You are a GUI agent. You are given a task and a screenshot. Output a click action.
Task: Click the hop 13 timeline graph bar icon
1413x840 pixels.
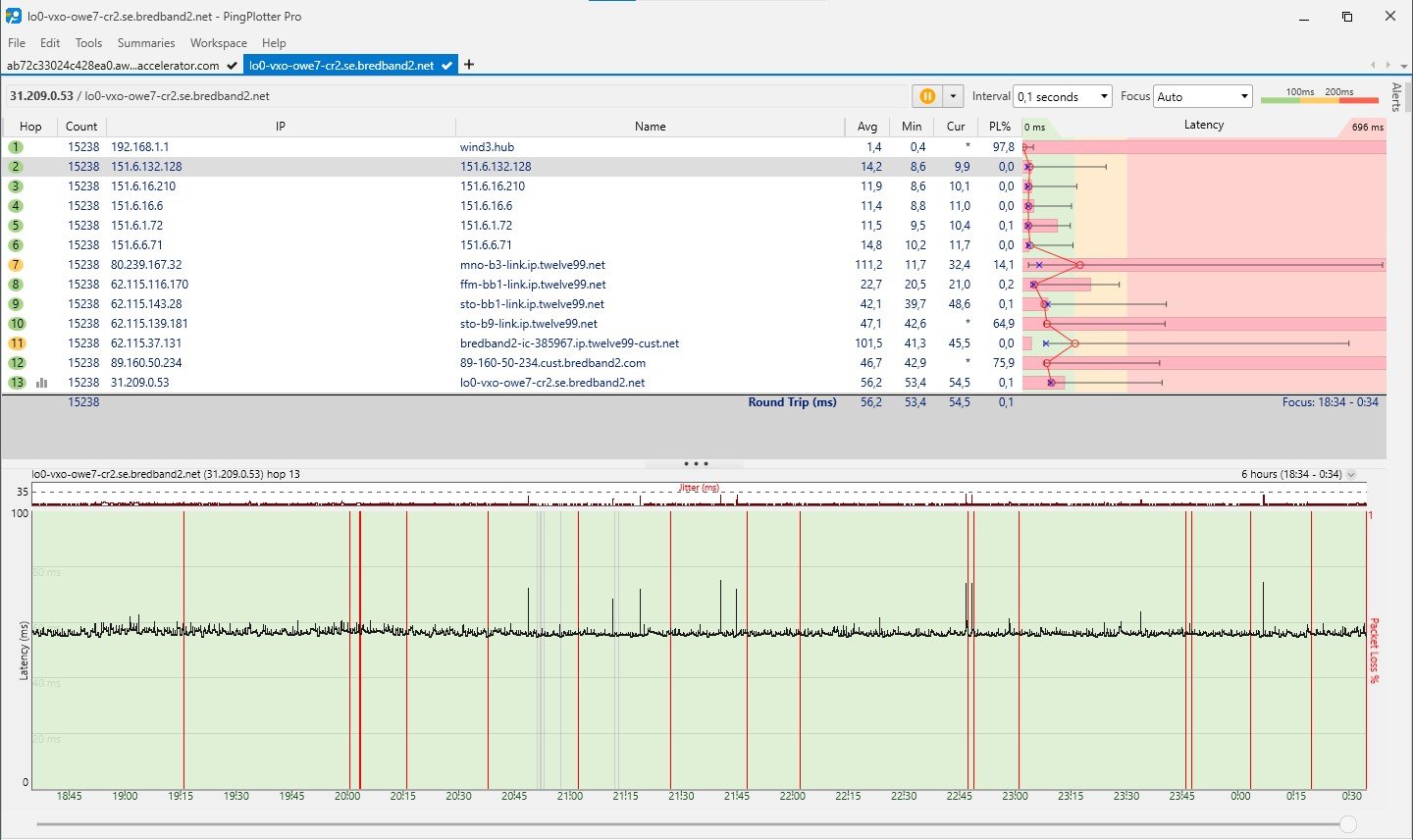click(x=41, y=383)
